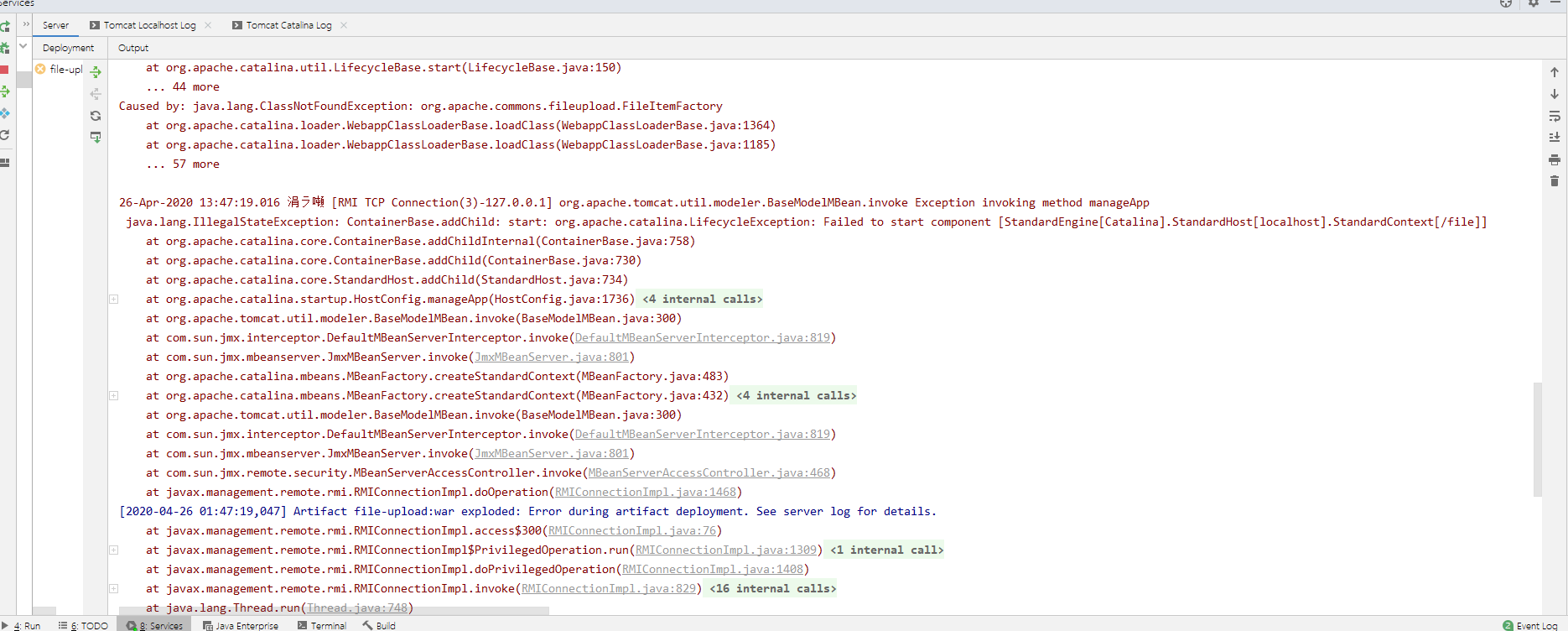Clear all console output with trash icon
This screenshot has height=631, width=1568.
(x=1554, y=181)
